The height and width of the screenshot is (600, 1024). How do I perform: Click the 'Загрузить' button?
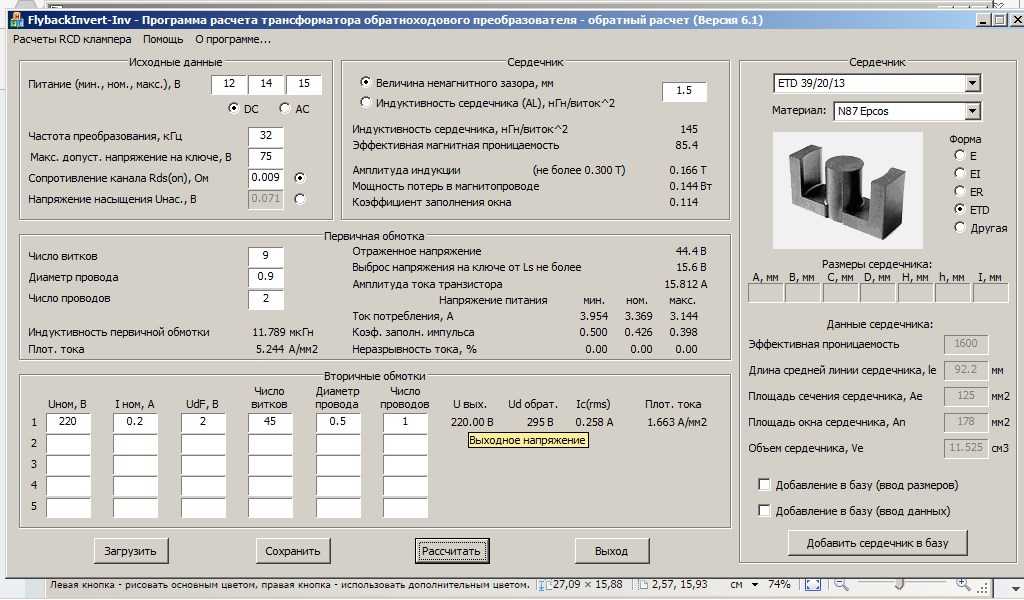click(x=131, y=551)
